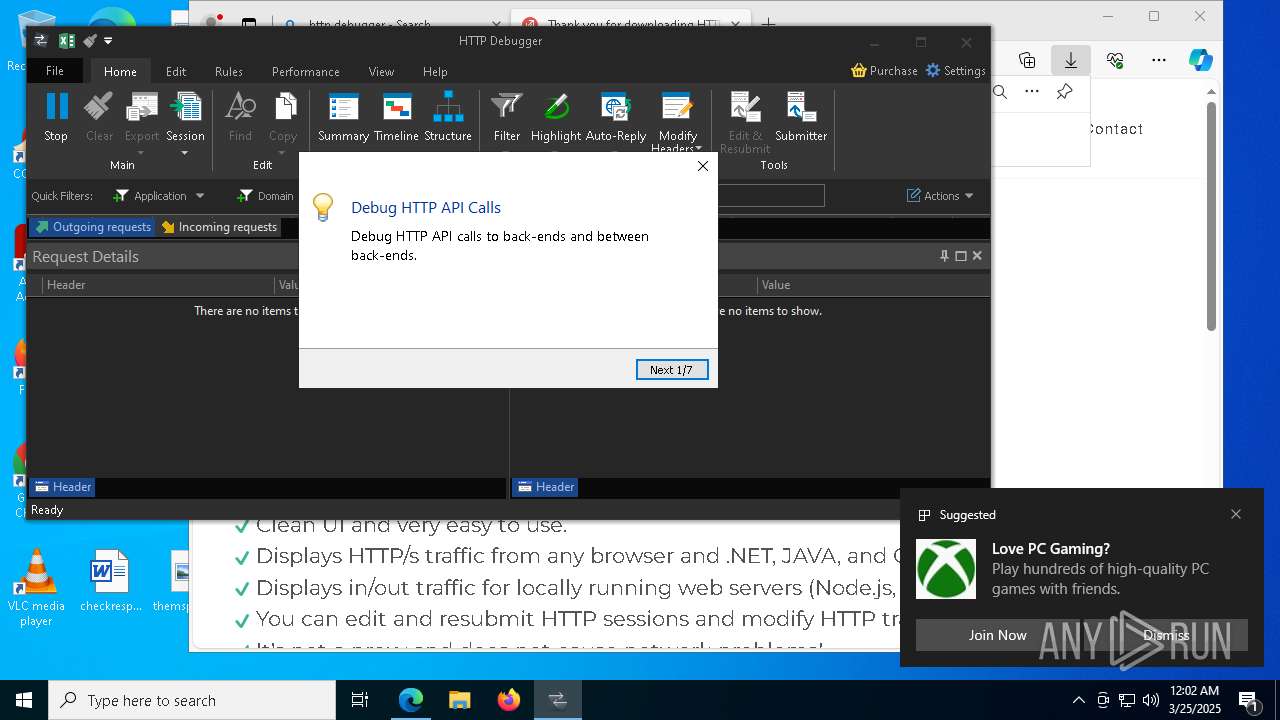This screenshot has height=720, width=1280.
Task: Open the Timeline view icon
Action: pos(396,107)
